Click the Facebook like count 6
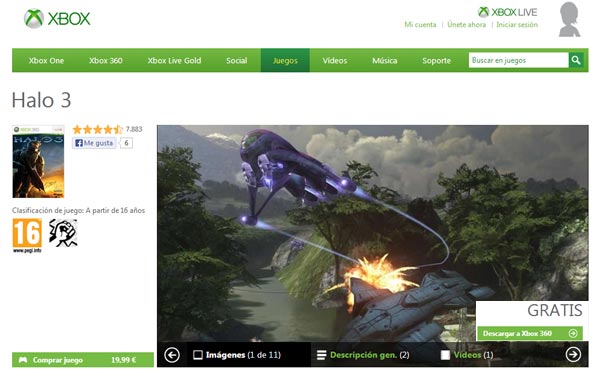The image size is (600, 377). 126,143
